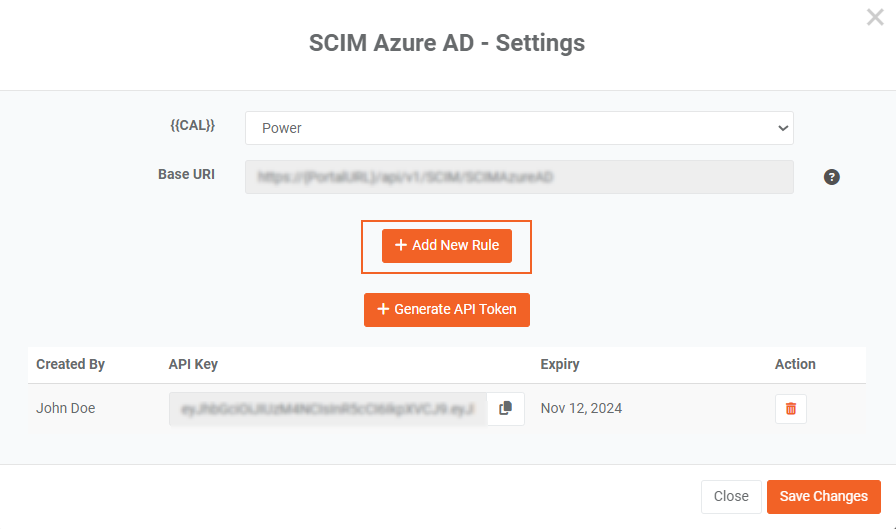The image size is (896, 529).
Task: Save settings with the Save Changes button
Action: (x=823, y=497)
